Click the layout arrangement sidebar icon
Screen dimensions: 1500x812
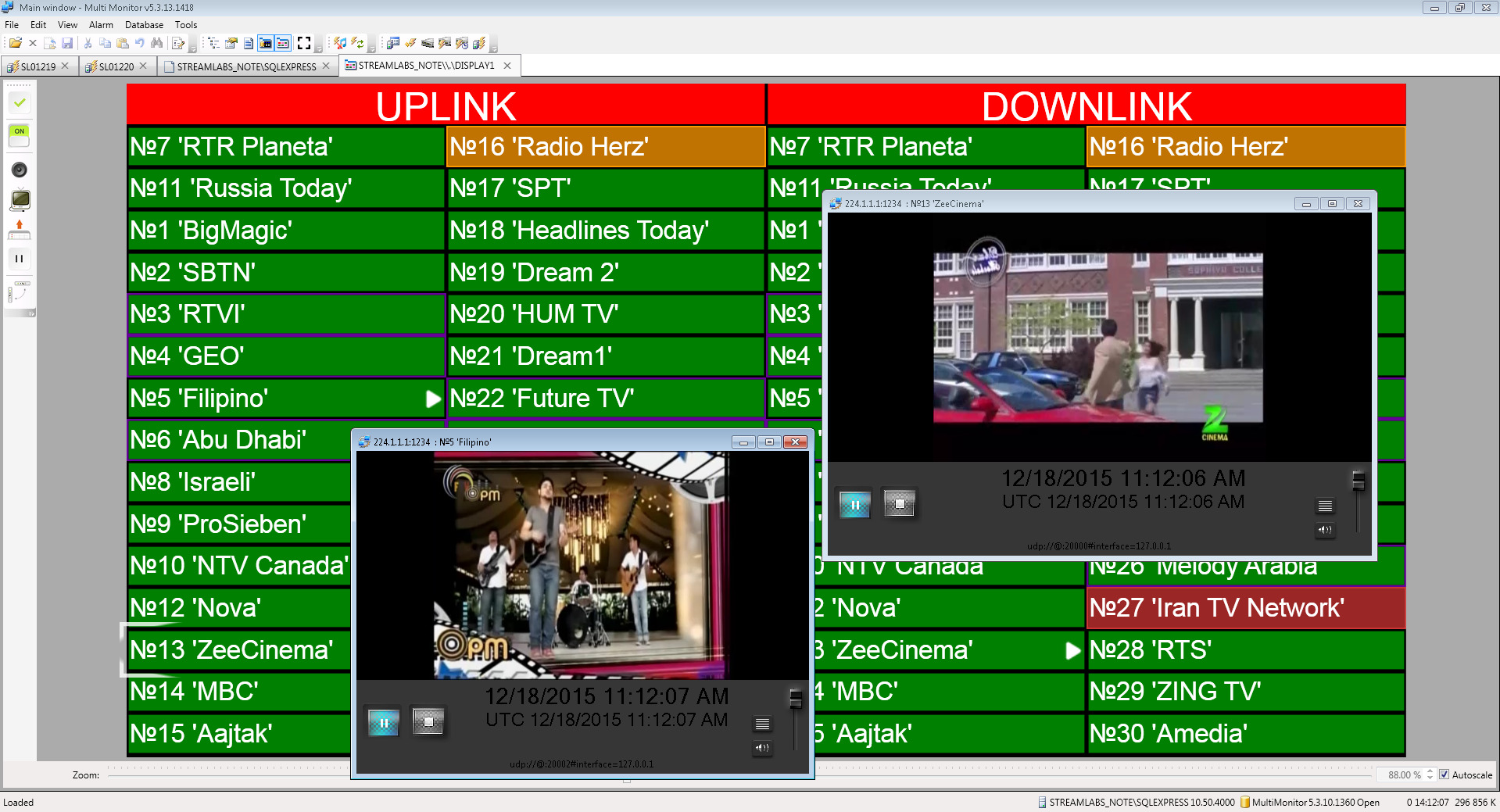[x=20, y=292]
